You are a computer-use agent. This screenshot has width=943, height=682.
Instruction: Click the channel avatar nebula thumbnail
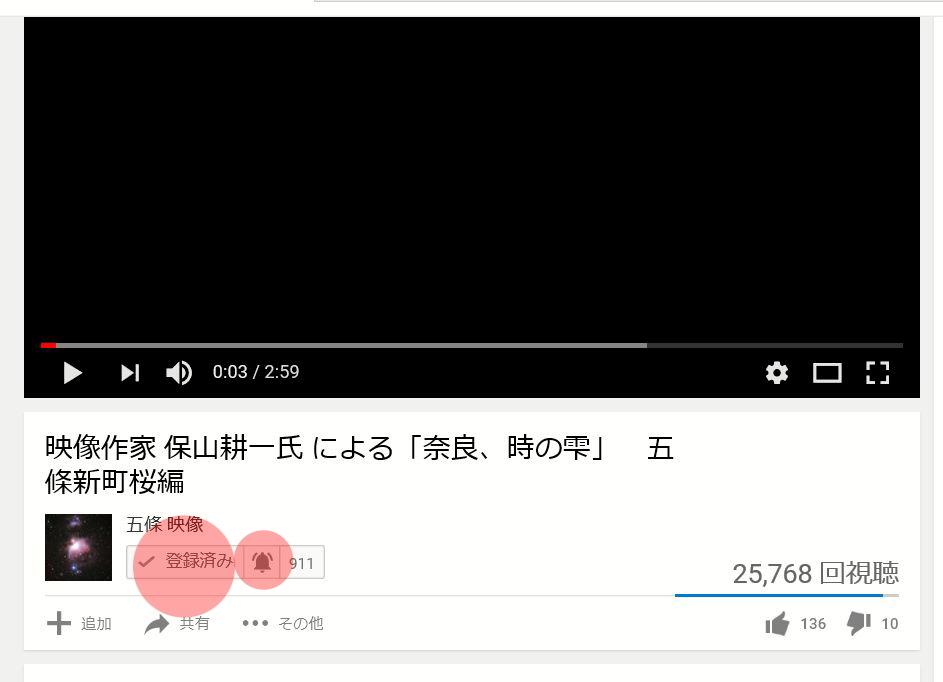click(x=78, y=547)
